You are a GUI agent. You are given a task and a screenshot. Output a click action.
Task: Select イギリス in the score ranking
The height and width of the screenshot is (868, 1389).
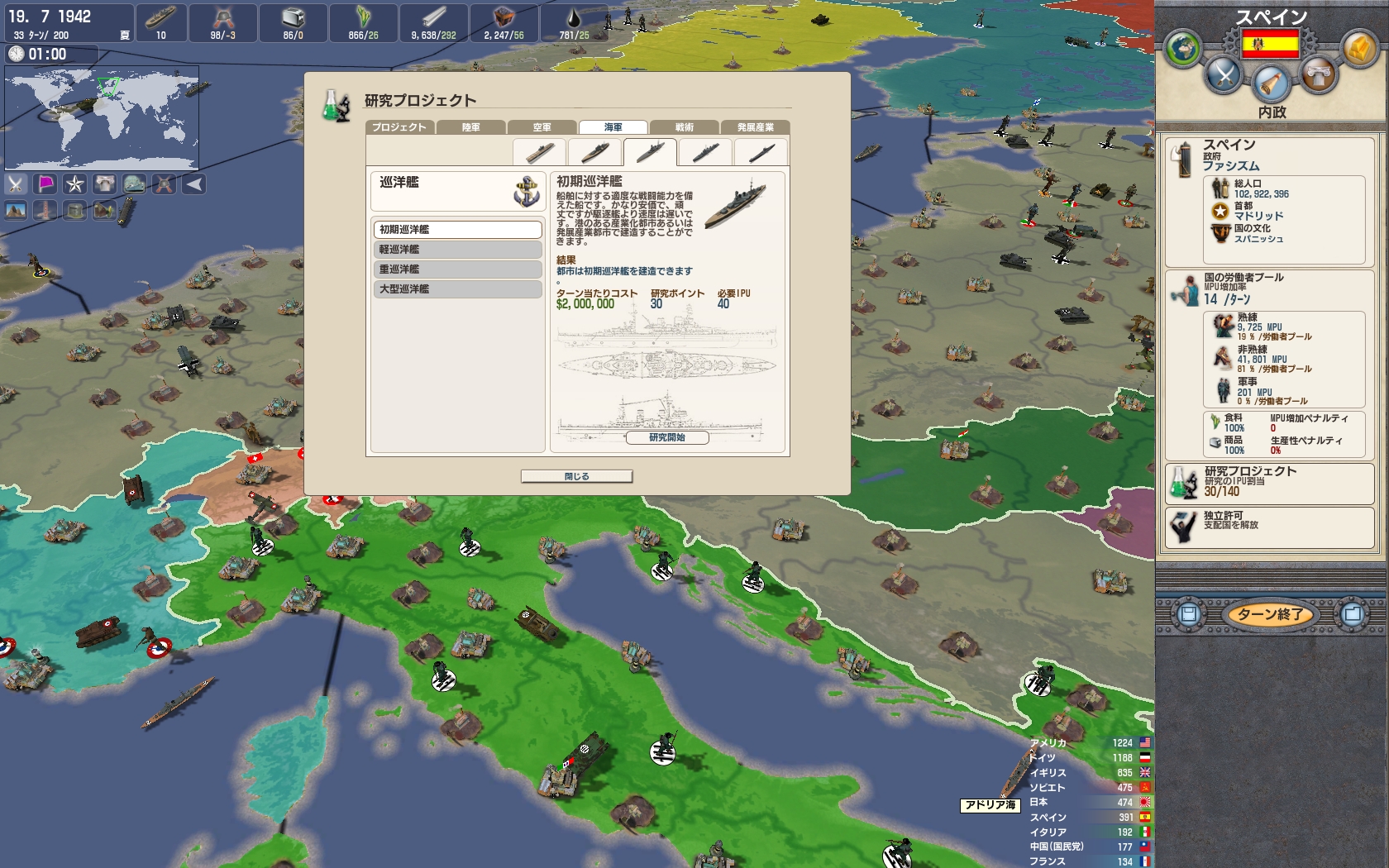(1090, 773)
